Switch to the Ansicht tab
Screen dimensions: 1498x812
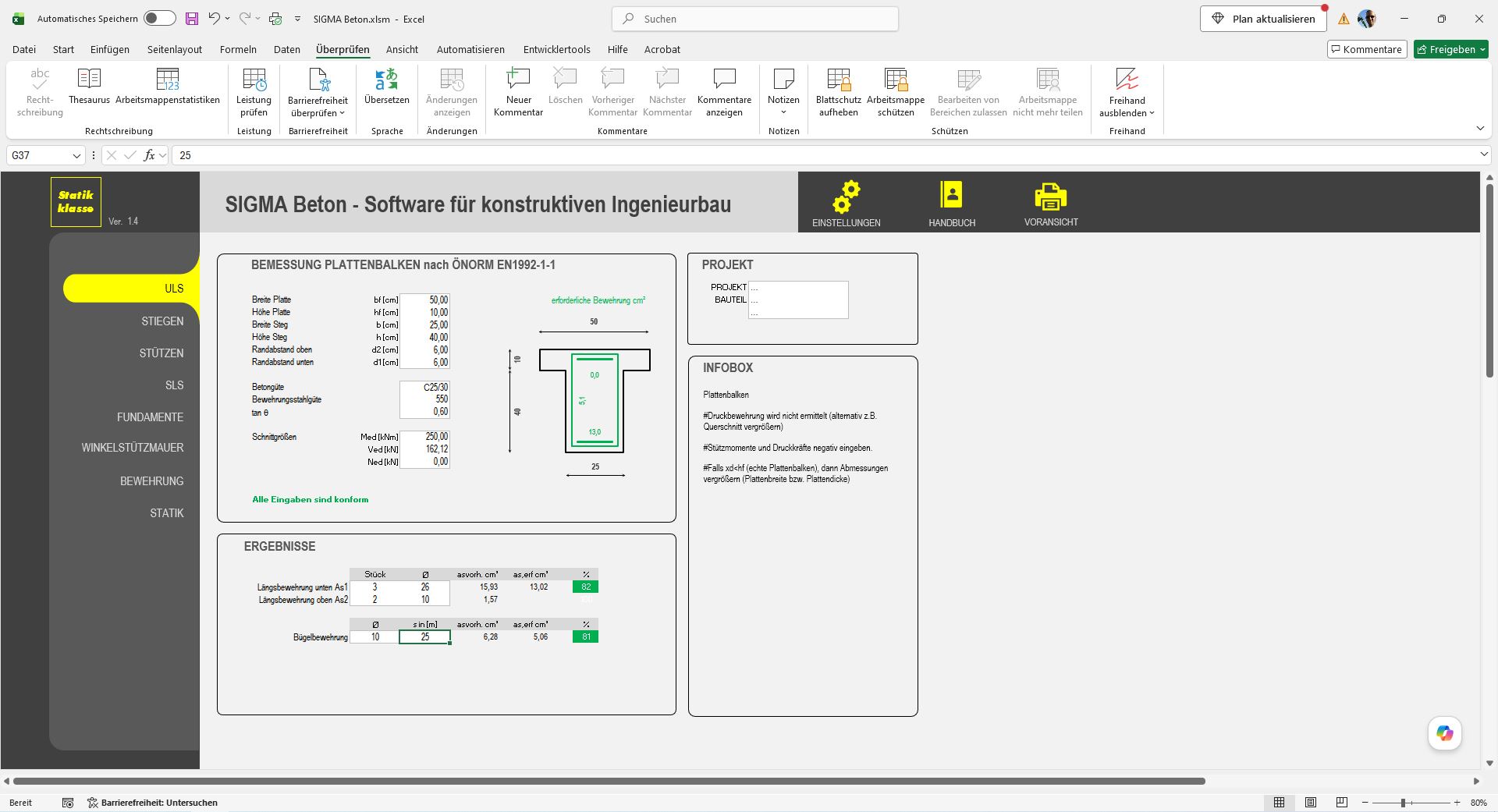pyautogui.click(x=402, y=49)
